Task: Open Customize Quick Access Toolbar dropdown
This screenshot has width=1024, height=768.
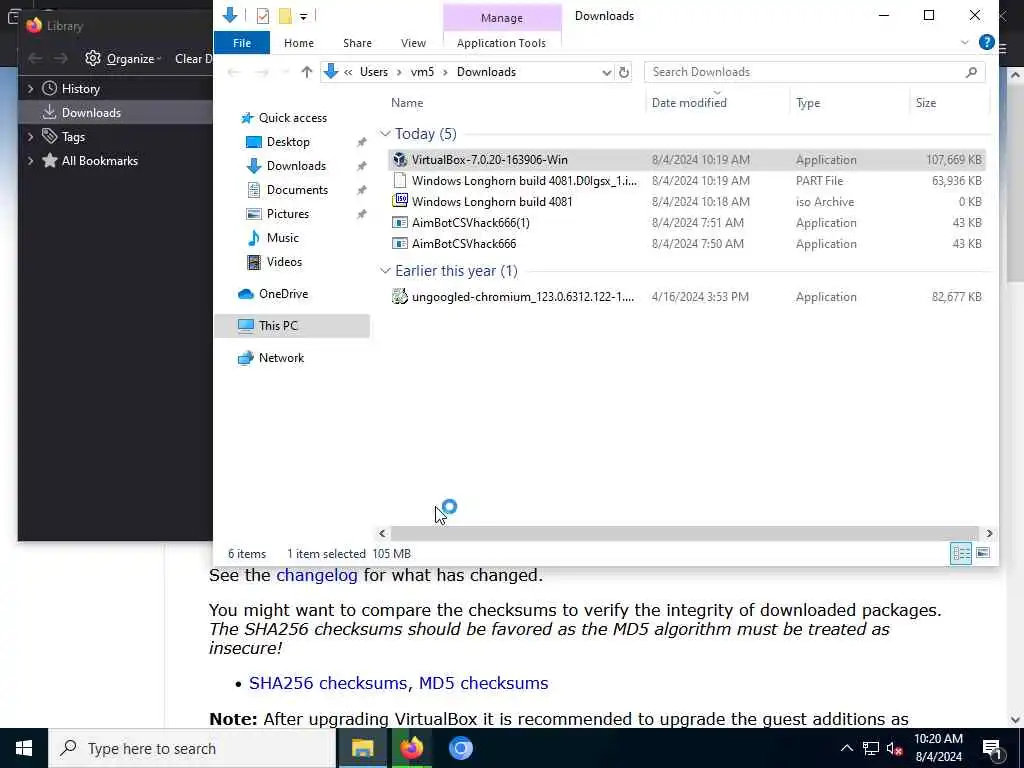Action: (x=304, y=16)
